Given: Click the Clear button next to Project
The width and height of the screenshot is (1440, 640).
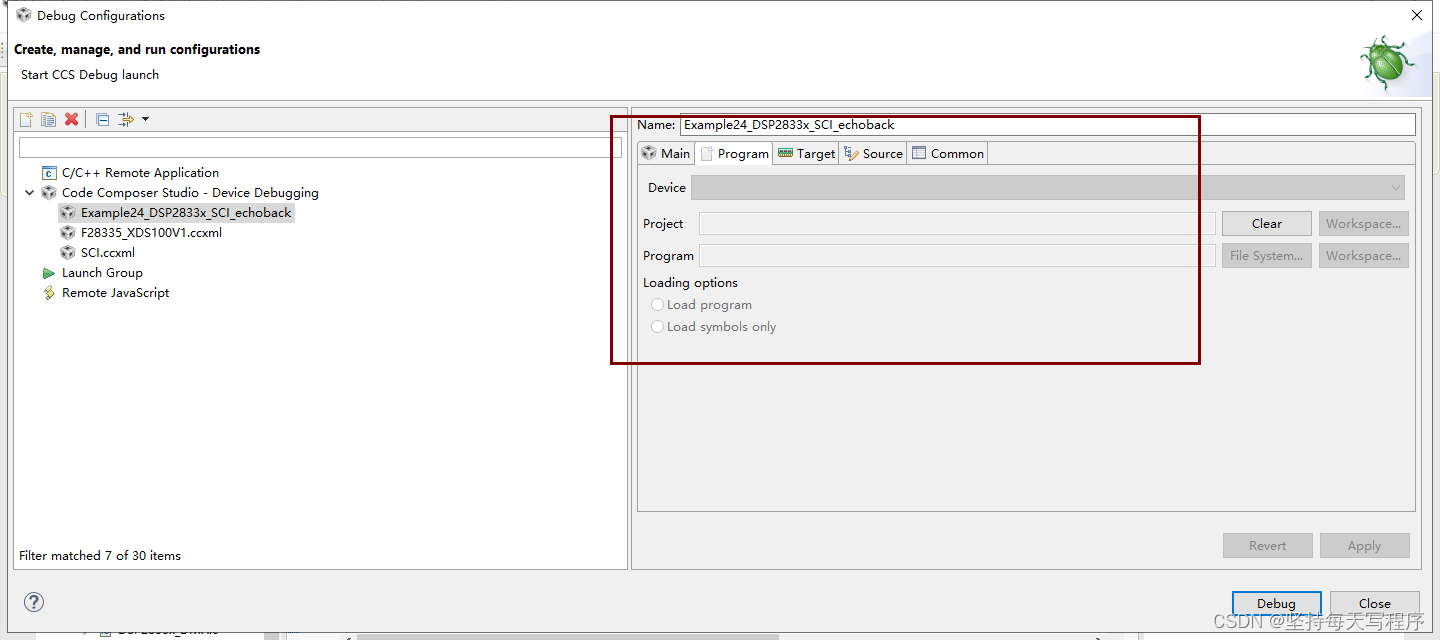Looking at the screenshot, I should [x=1266, y=223].
